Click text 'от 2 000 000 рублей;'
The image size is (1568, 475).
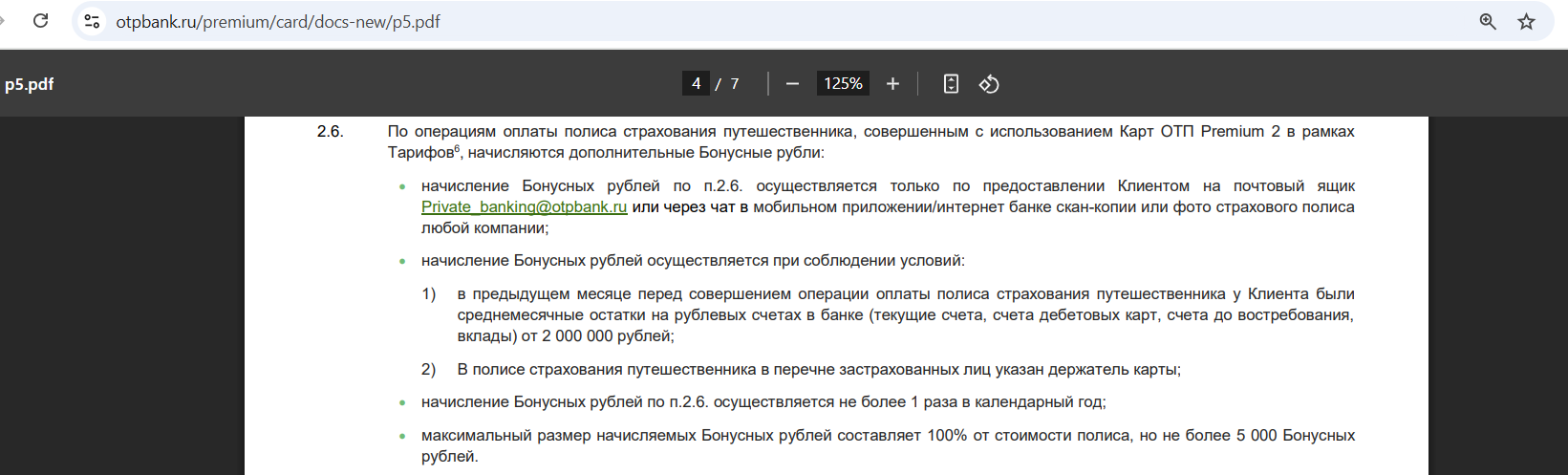597,336
